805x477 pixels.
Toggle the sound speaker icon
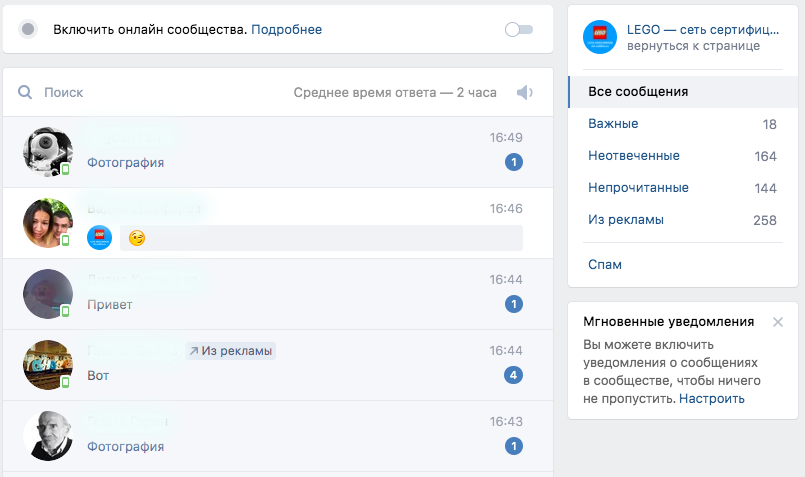coord(525,92)
